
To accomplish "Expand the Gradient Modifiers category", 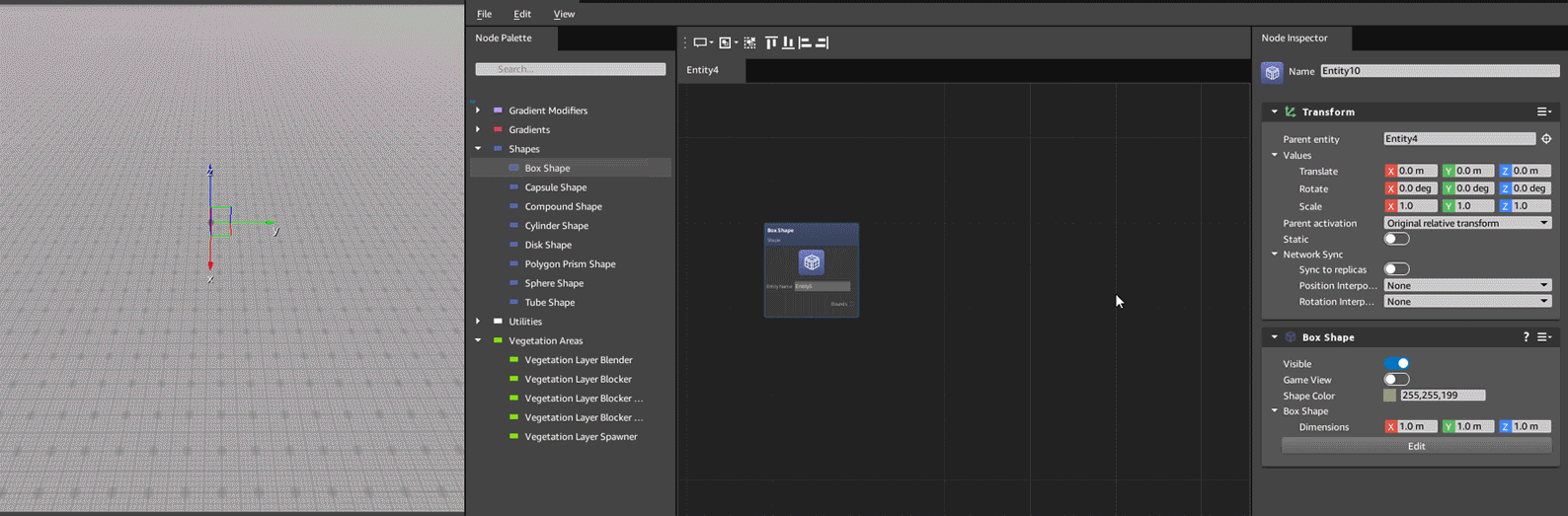I will point(478,111).
